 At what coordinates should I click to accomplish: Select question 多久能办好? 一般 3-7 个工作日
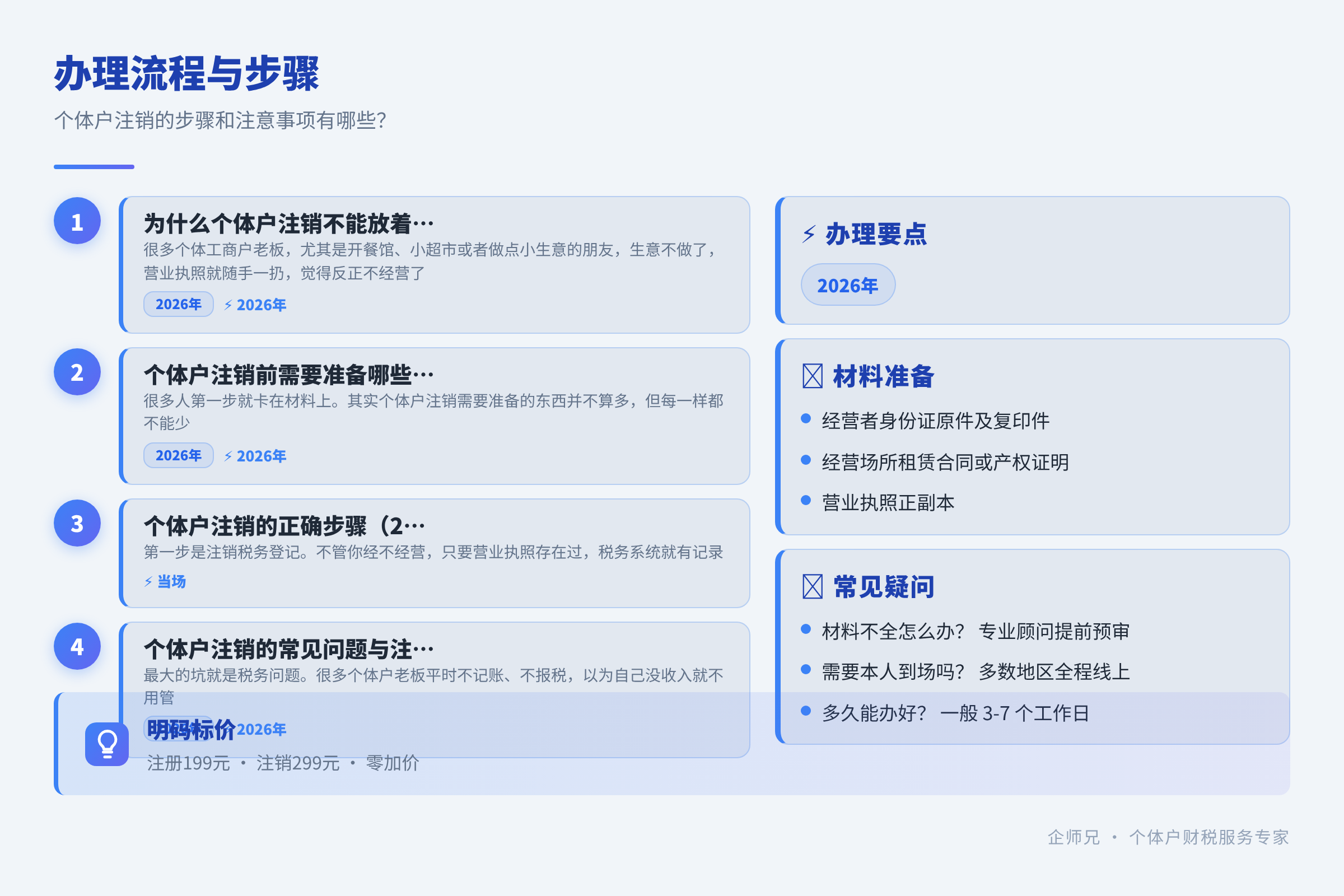955,713
